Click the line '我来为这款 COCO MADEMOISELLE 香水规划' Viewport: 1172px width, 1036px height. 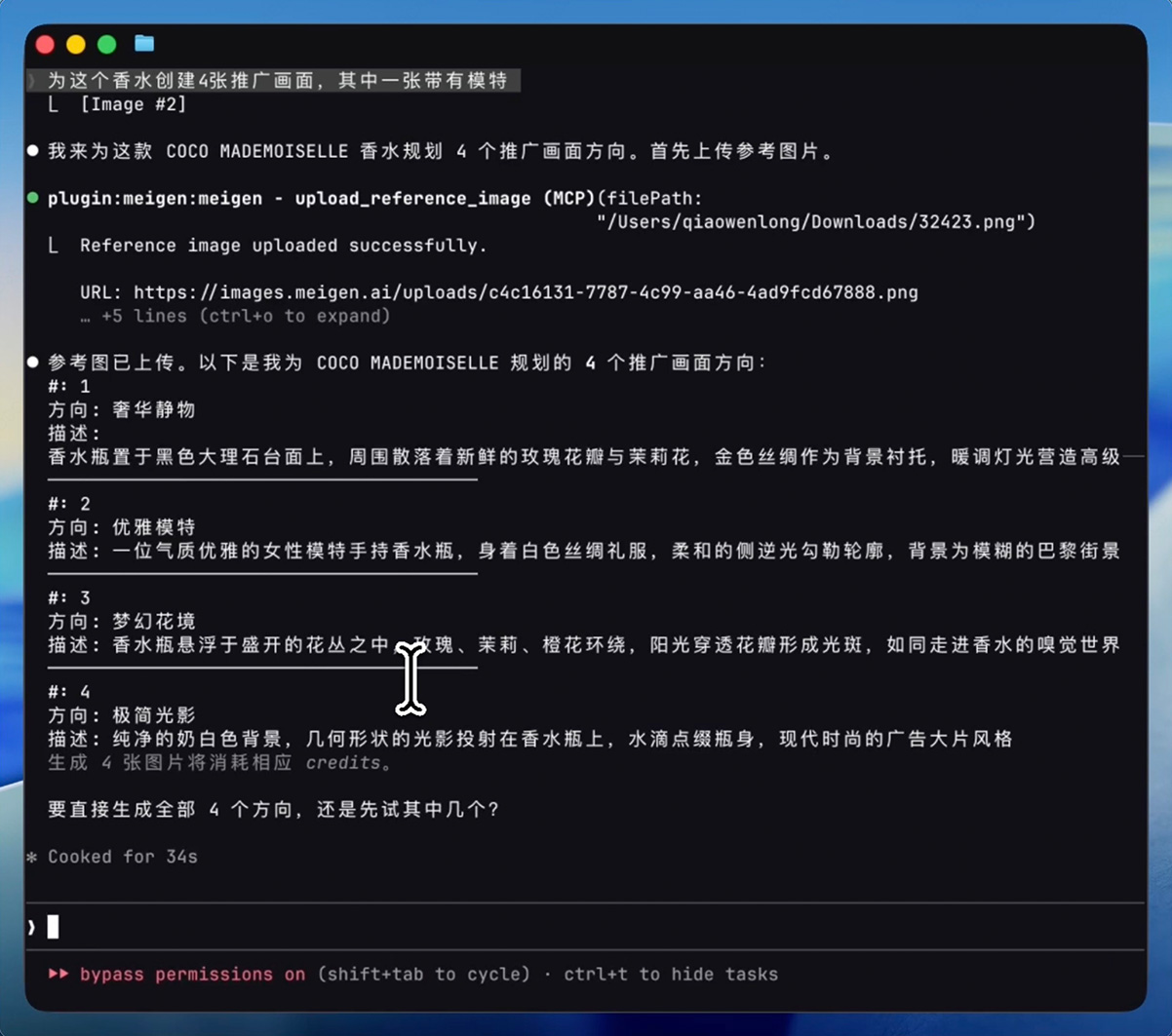(x=441, y=151)
